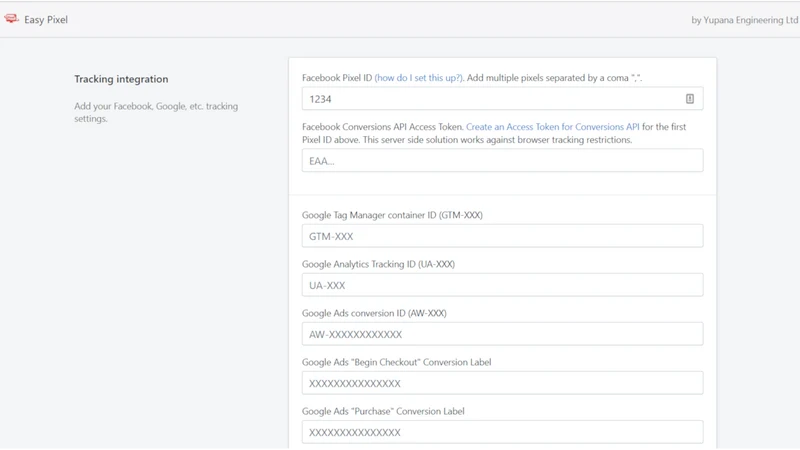Click the "by Yupana Engineering Ltd" text
This screenshot has width=800, height=450.
[744, 20]
